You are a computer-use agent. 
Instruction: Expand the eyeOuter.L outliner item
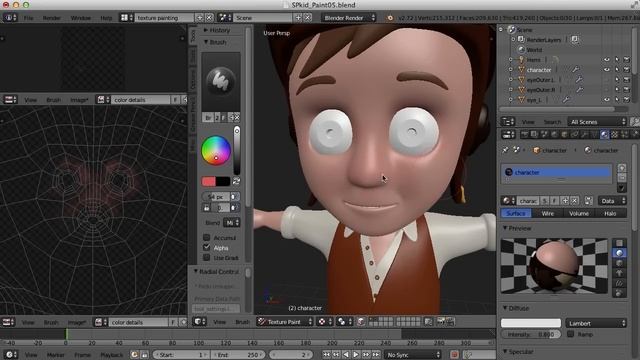click(510, 80)
